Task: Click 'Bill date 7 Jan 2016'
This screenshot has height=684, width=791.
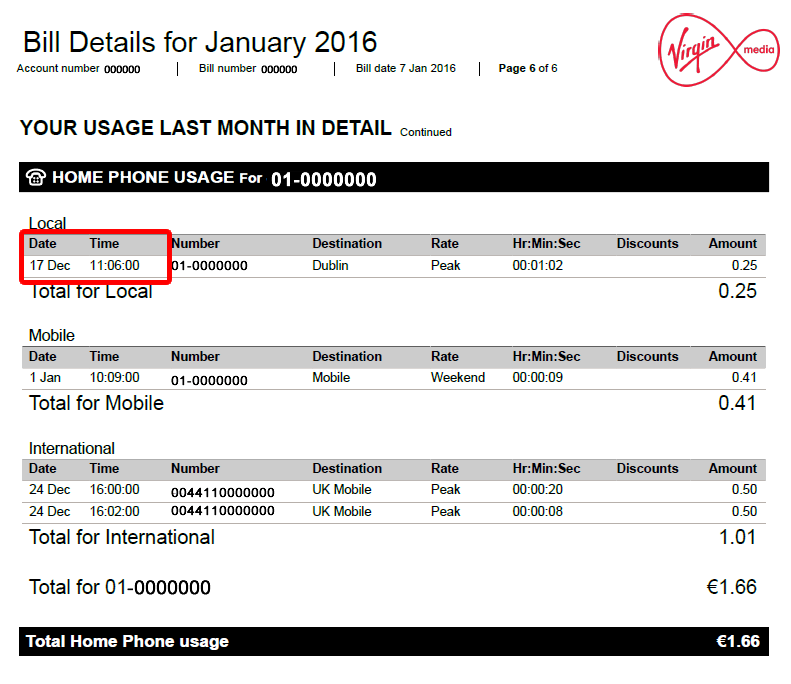Action: point(406,68)
